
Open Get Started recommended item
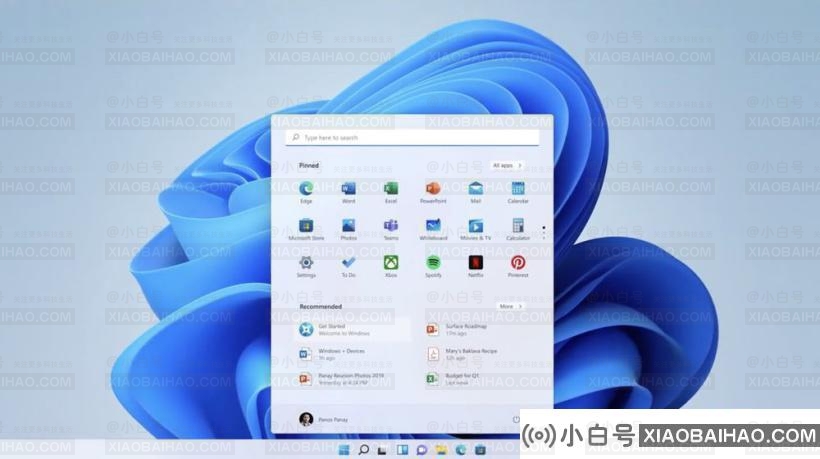click(x=354, y=329)
